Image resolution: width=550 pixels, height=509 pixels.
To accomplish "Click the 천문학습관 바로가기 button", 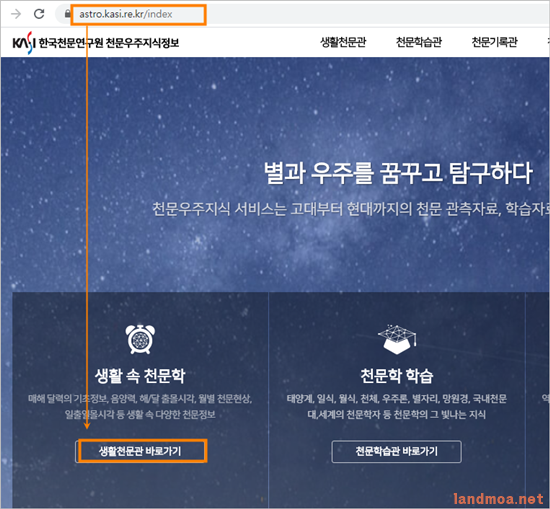I will (396, 451).
